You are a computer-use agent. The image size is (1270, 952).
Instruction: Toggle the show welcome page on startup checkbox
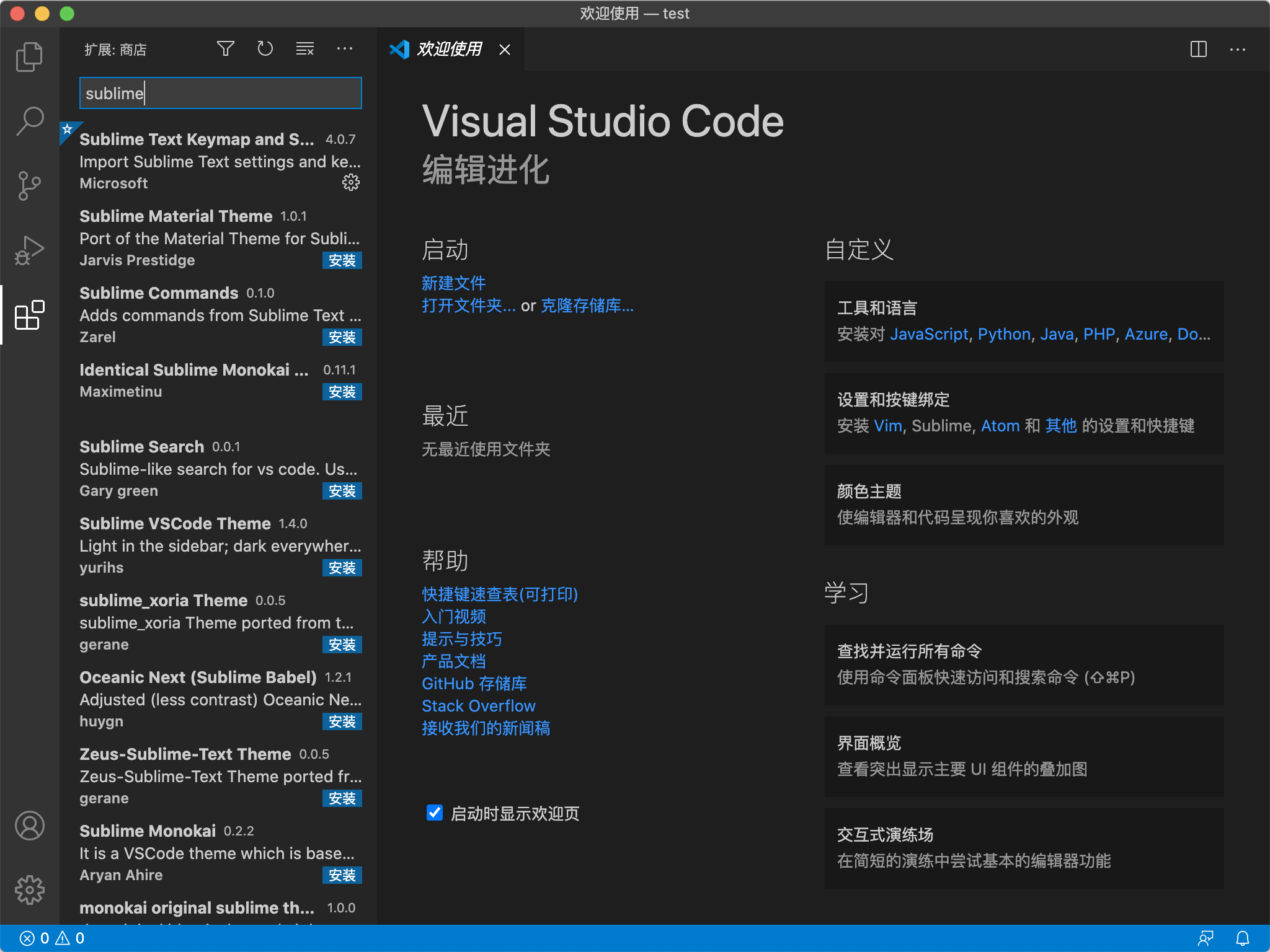pos(435,813)
